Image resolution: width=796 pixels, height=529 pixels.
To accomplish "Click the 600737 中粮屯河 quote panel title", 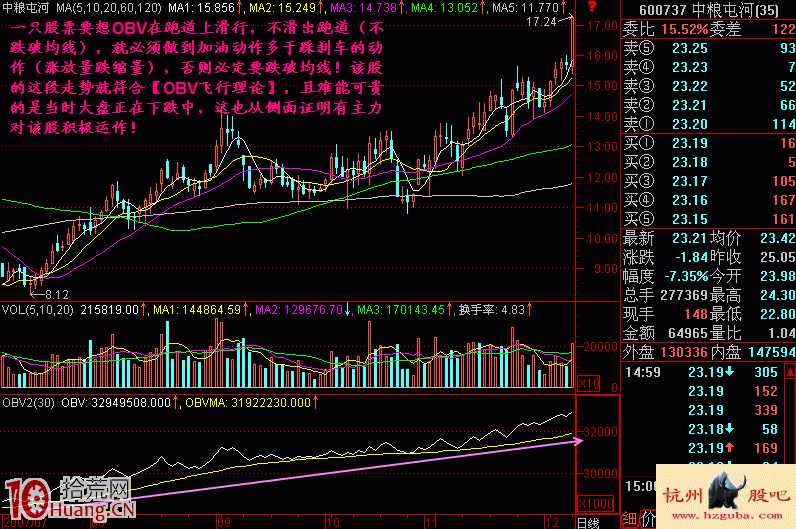I will click(709, 10).
